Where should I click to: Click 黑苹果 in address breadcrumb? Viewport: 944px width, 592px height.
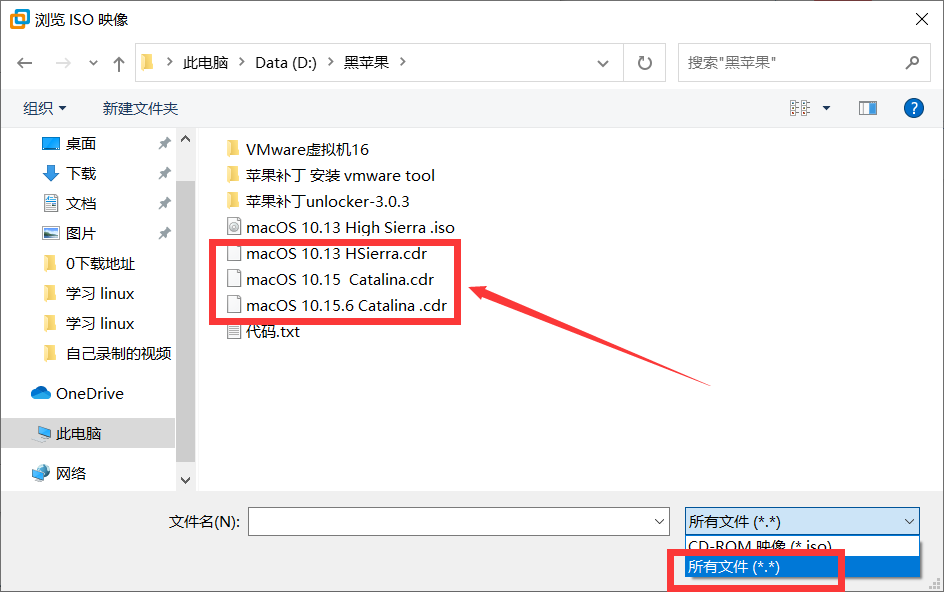[366, 63]
